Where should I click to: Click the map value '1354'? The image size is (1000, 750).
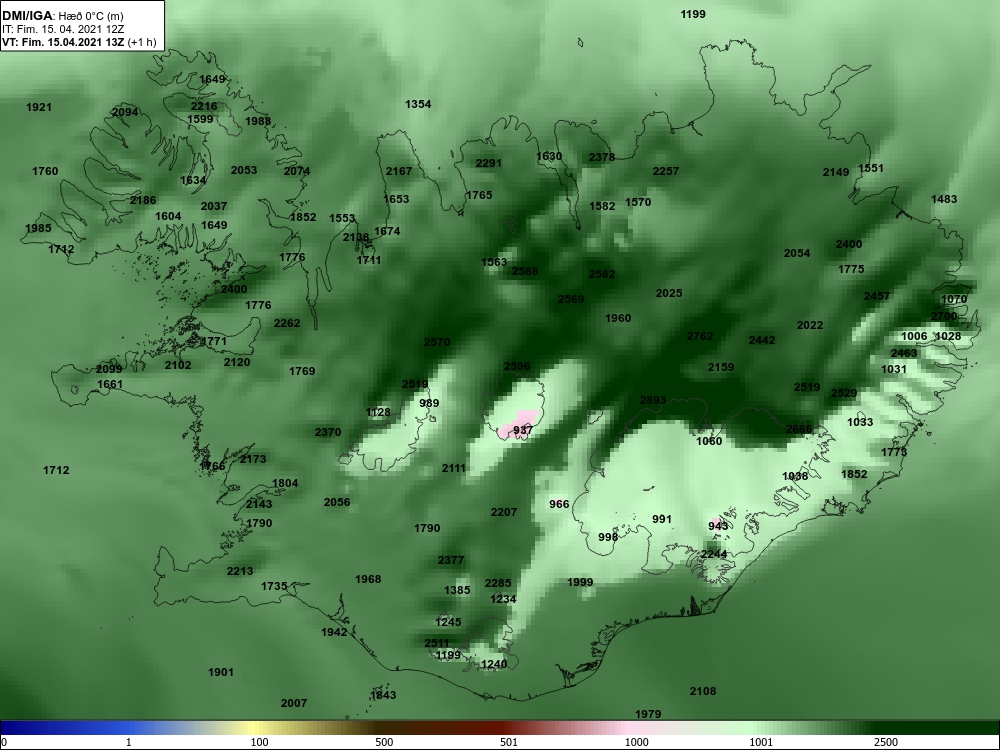418,104
